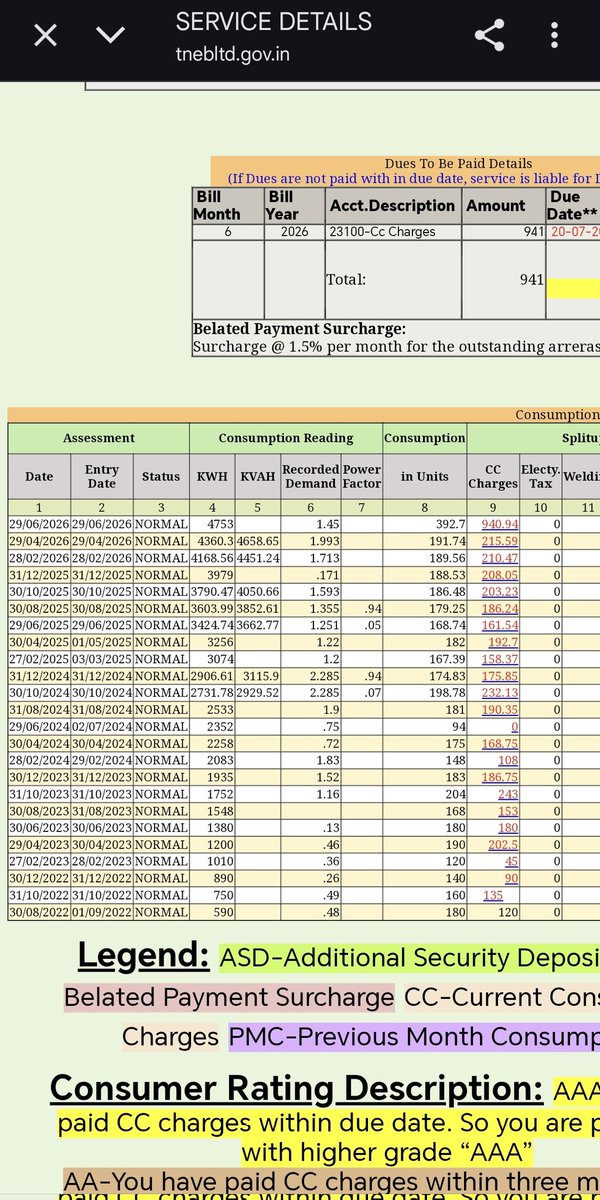Open CC charges link 192.7

pos(502,642)
